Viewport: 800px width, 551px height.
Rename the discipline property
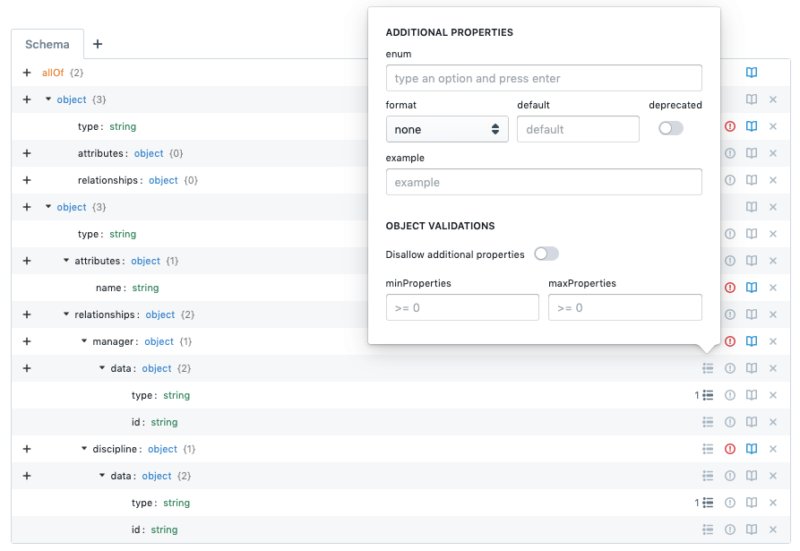(114, 449)
